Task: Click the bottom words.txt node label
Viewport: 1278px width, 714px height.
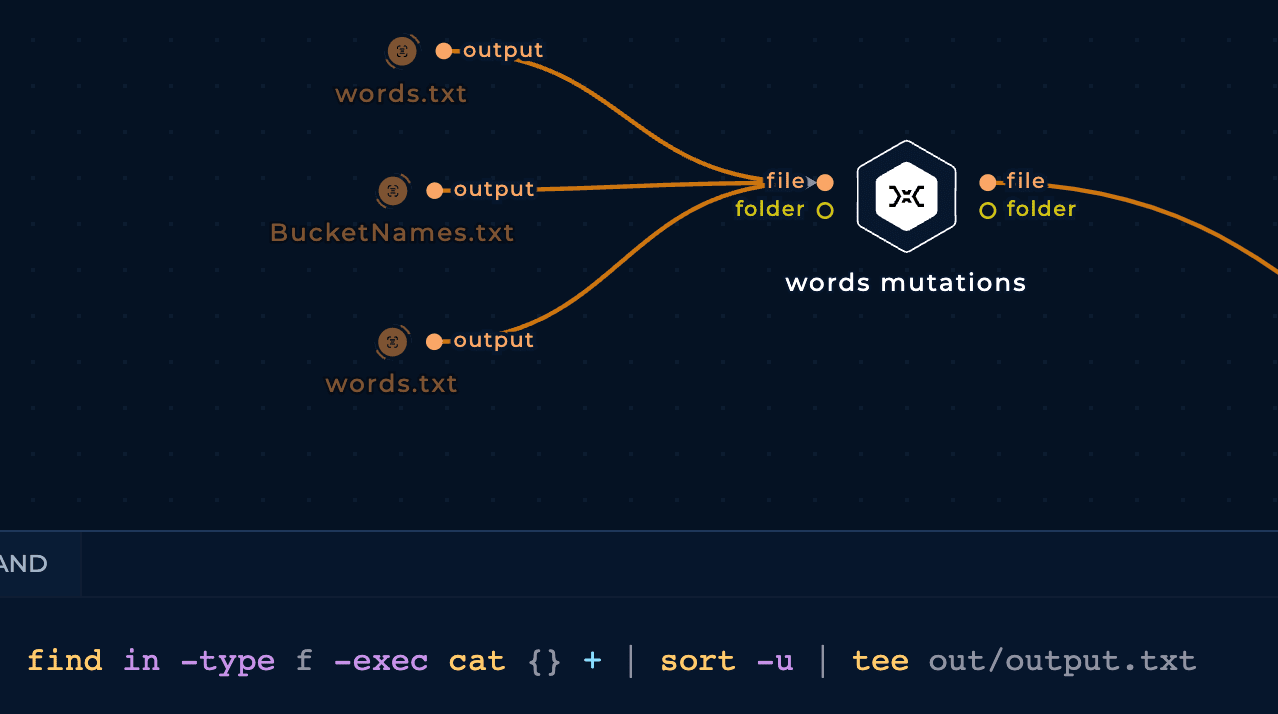Action: (x=392, y=384)
